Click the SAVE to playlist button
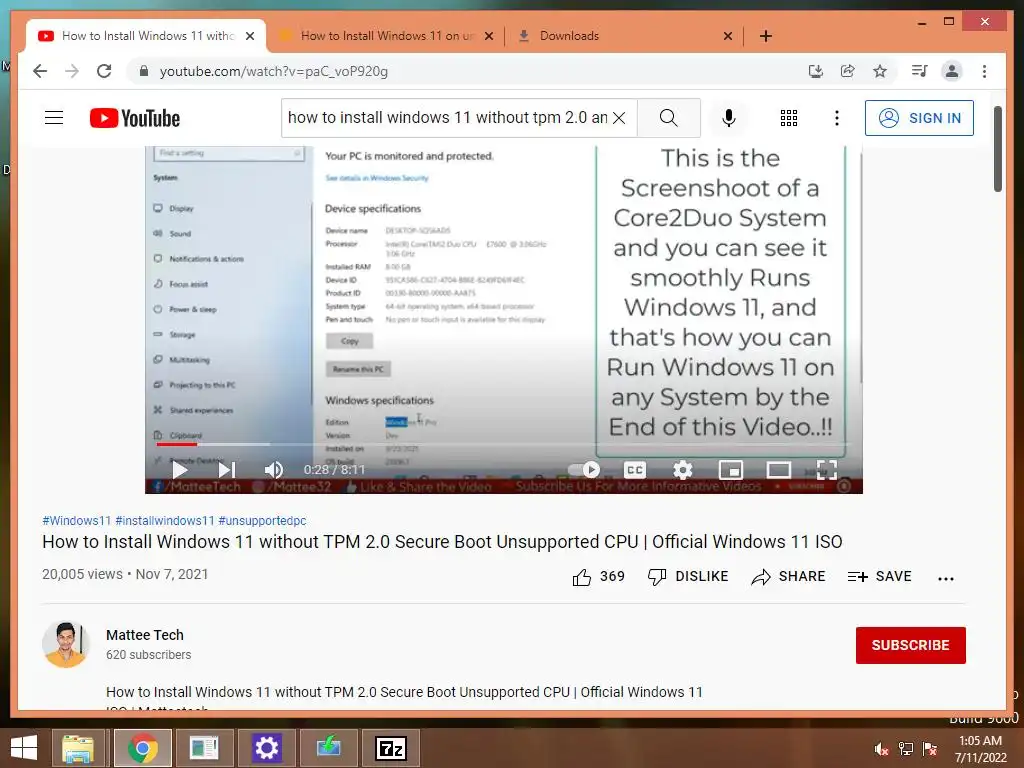 (x=879, y=577)
